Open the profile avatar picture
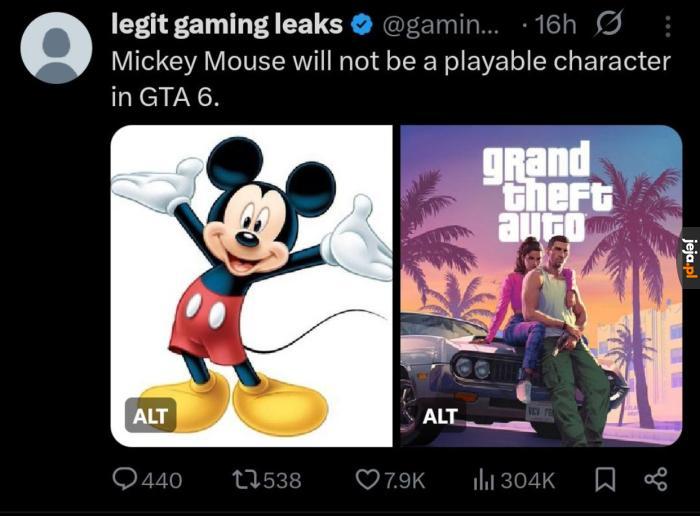 (56, 48)
